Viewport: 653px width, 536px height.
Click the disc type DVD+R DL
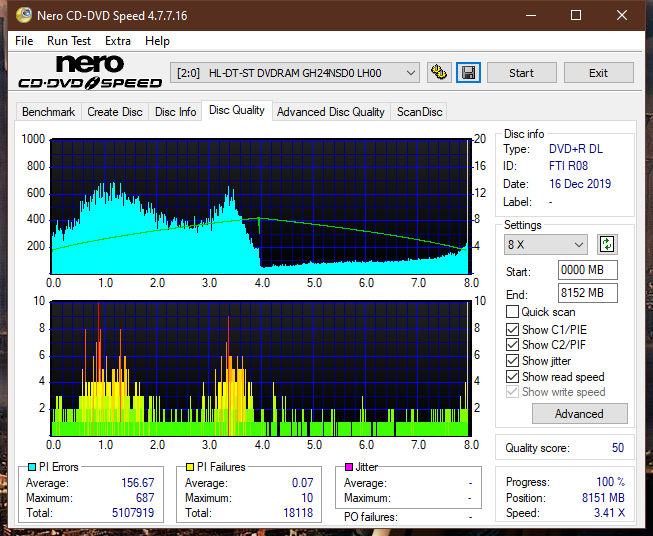pos(576,149)
